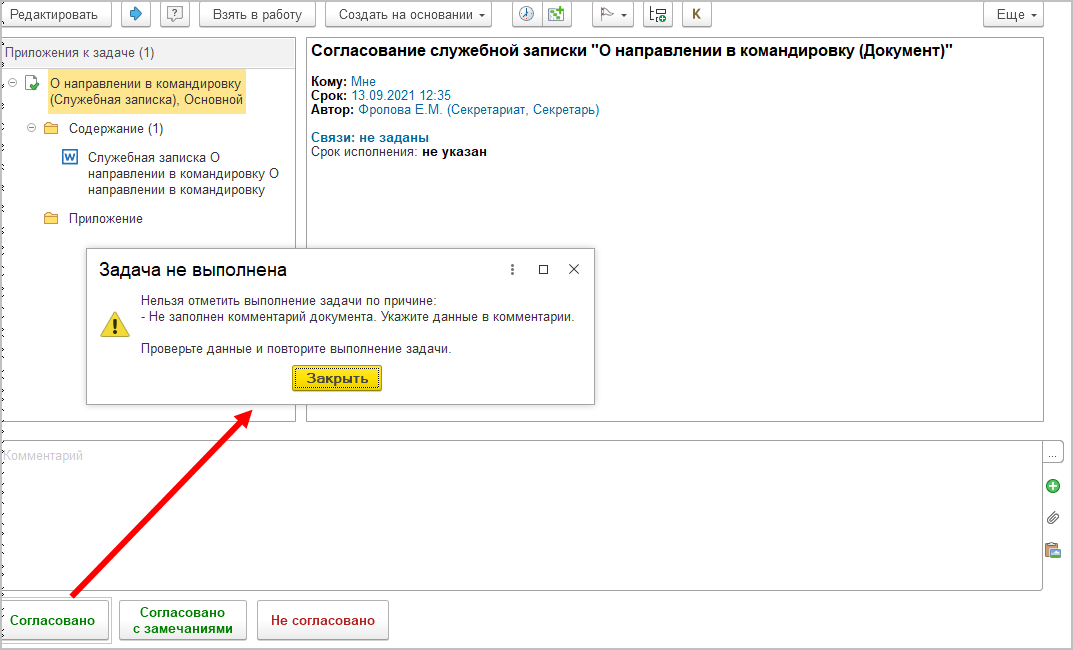Click inside the "Комментарий" text field
Screen dimensions: 1073x650
(x=520, y=515)
